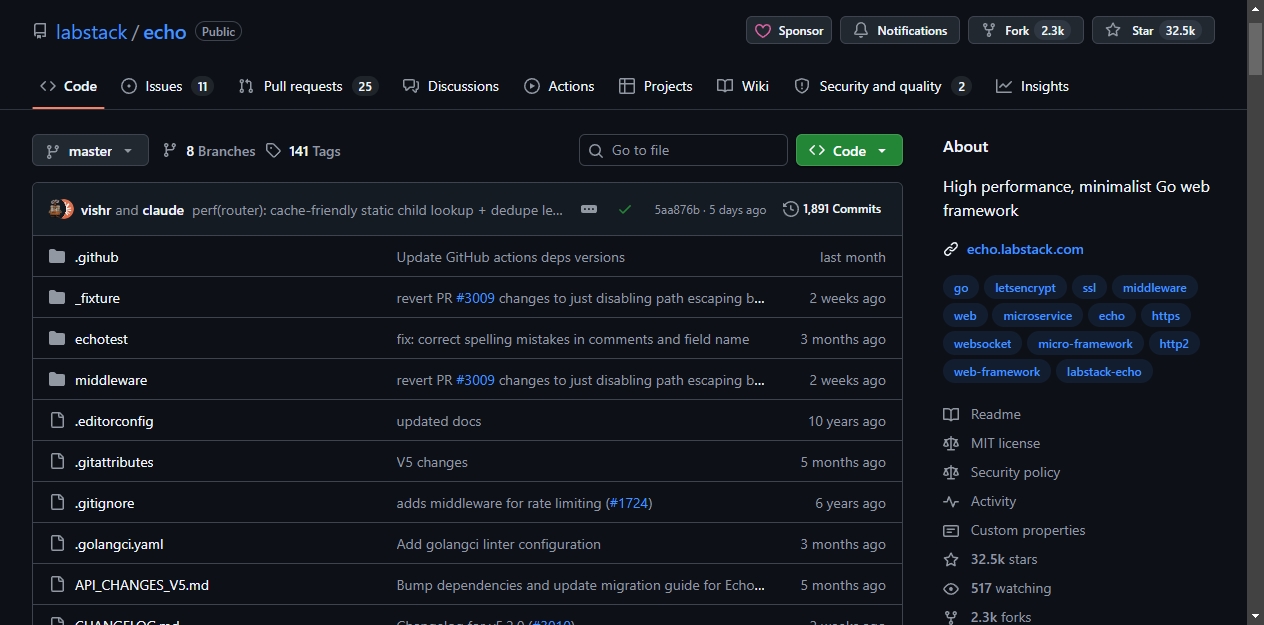Open 'updated docs' commit message
Image resolution: width=1264 pixels, height=625 pixels.
pos(439,421)
